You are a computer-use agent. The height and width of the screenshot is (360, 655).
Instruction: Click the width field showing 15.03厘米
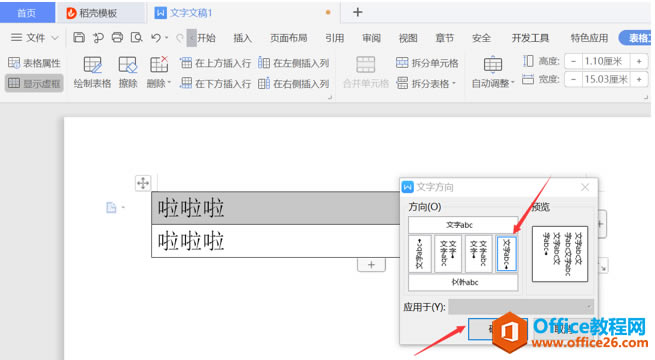pyautogui.click(x=606, y=79)
